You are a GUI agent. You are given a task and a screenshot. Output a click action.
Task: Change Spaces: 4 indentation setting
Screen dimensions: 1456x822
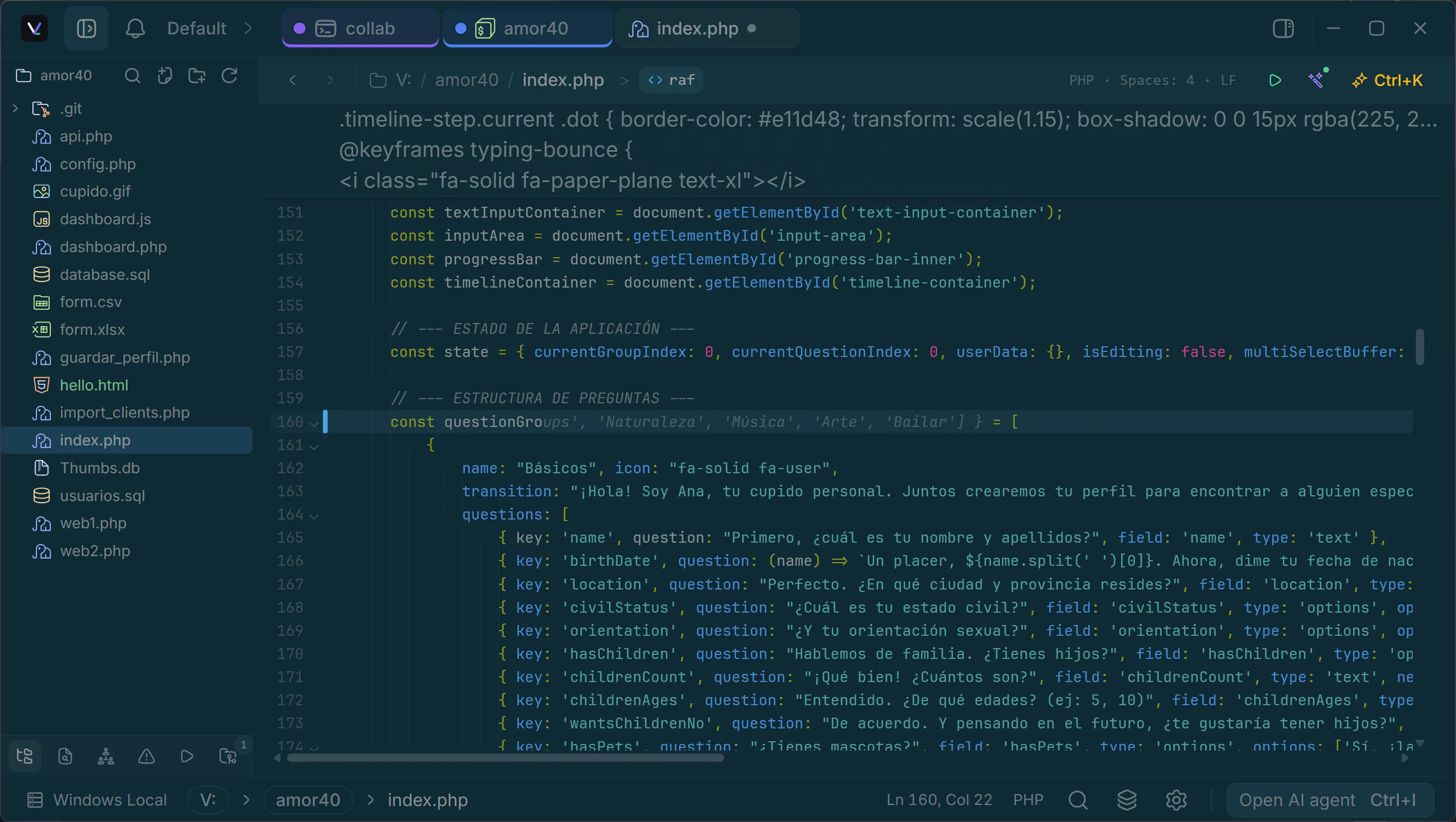(1157, 80)
